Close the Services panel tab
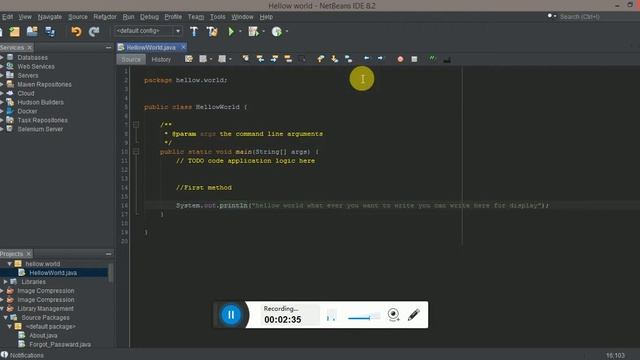The image size is (640, 360). click(30, 48)
